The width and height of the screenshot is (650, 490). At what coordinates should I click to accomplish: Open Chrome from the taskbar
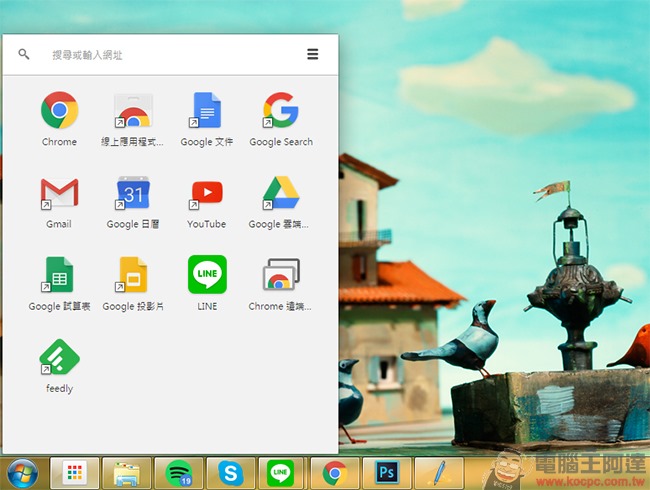point(335,473)
